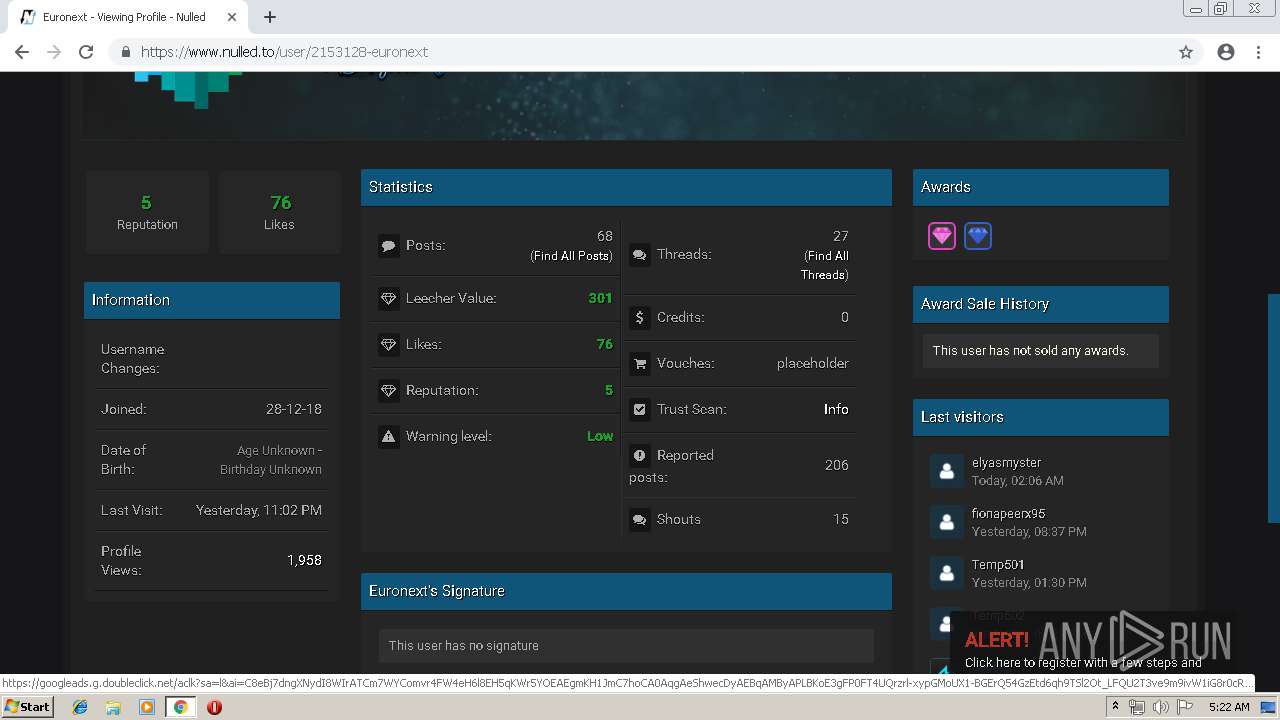
Task: Open elyasmyster's profile link
Action: pyautogui.click(x=1006, y=463)
